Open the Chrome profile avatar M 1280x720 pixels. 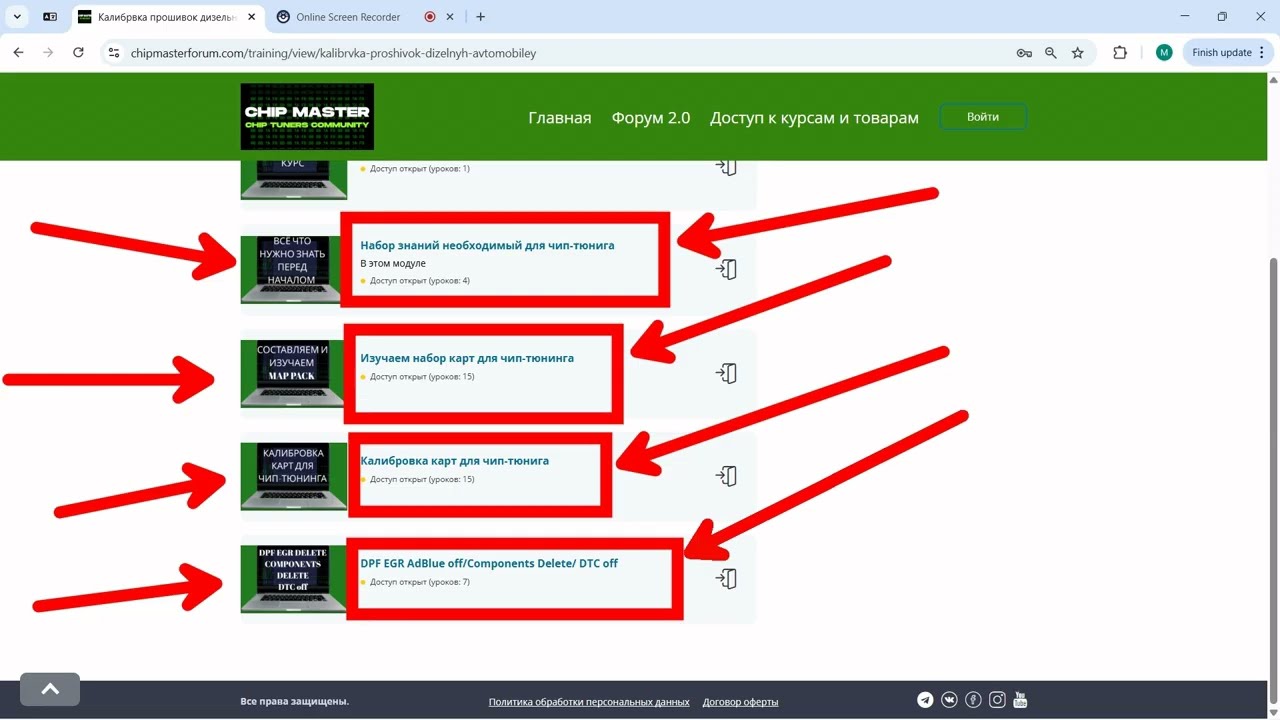[x=1164, y=53]
